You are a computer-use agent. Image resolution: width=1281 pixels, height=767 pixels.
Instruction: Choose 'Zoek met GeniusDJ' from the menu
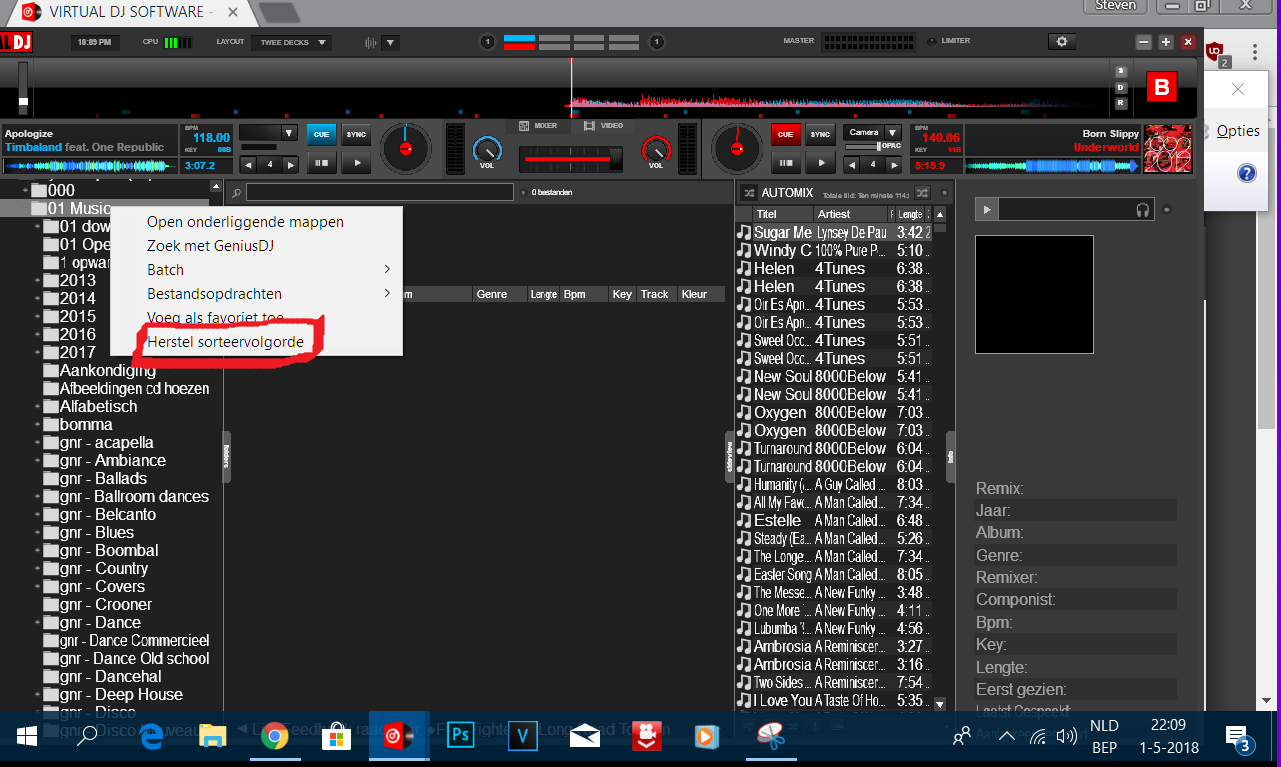coord(210,246)
